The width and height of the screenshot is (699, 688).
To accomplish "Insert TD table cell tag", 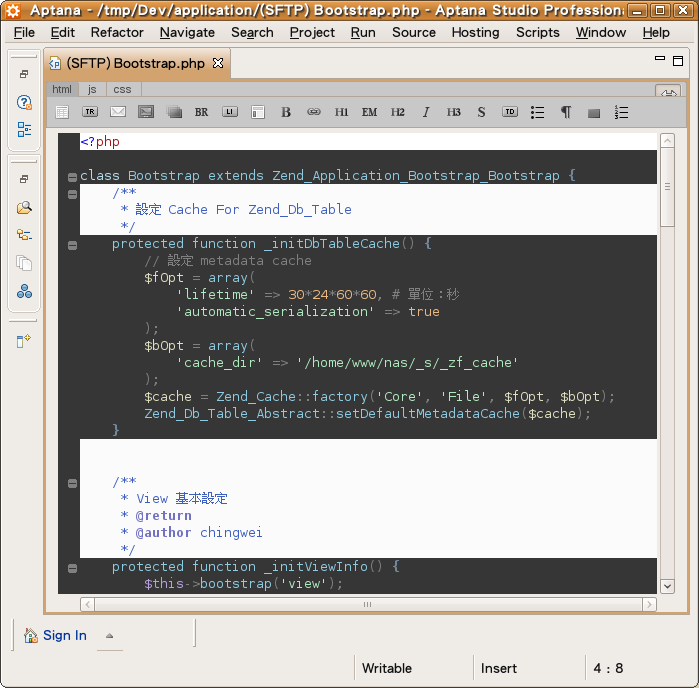I will [x=510, y=112].
